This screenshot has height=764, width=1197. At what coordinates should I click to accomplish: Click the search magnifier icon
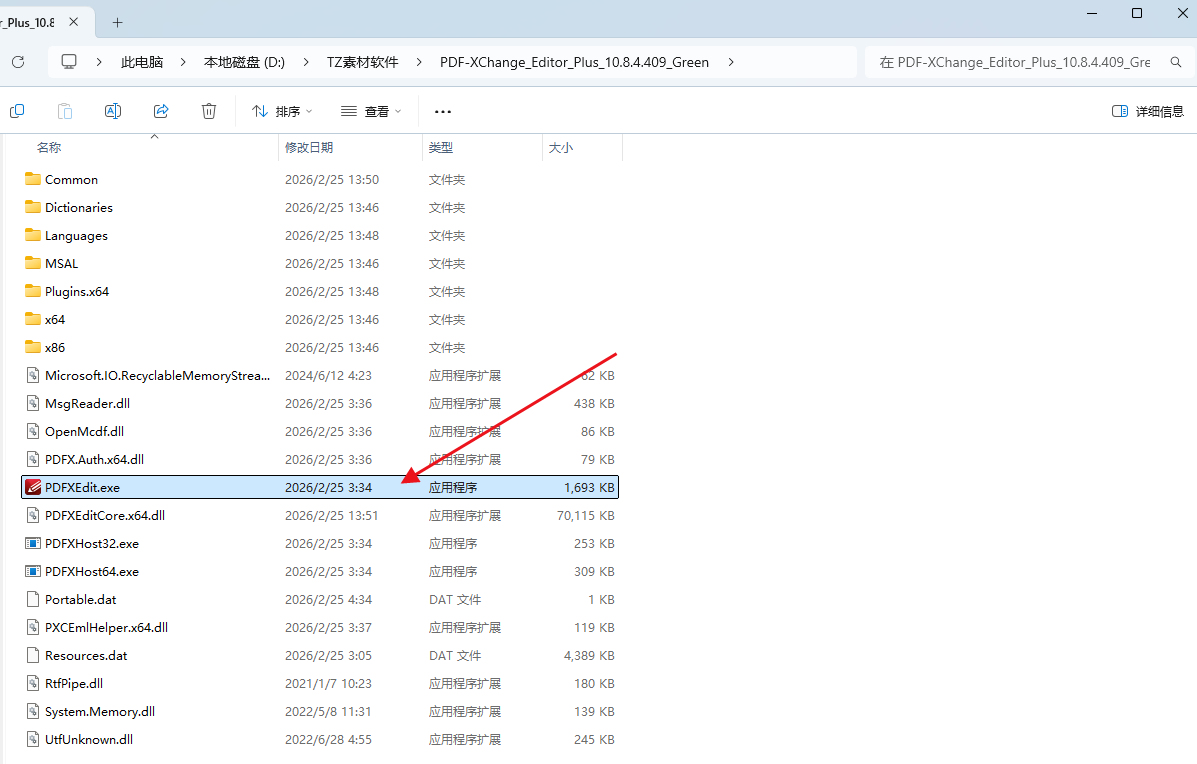tap(1176, 62)
